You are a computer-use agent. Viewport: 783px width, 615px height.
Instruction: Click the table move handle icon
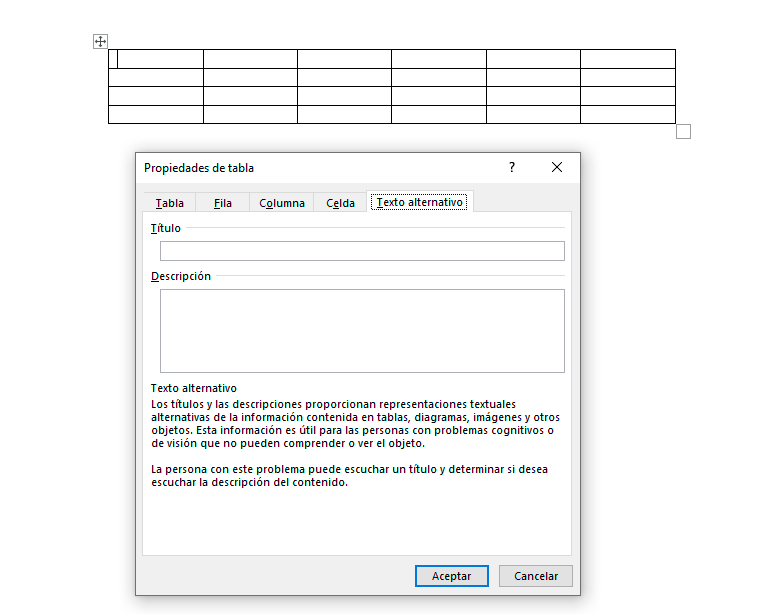[x=100, y=41]
